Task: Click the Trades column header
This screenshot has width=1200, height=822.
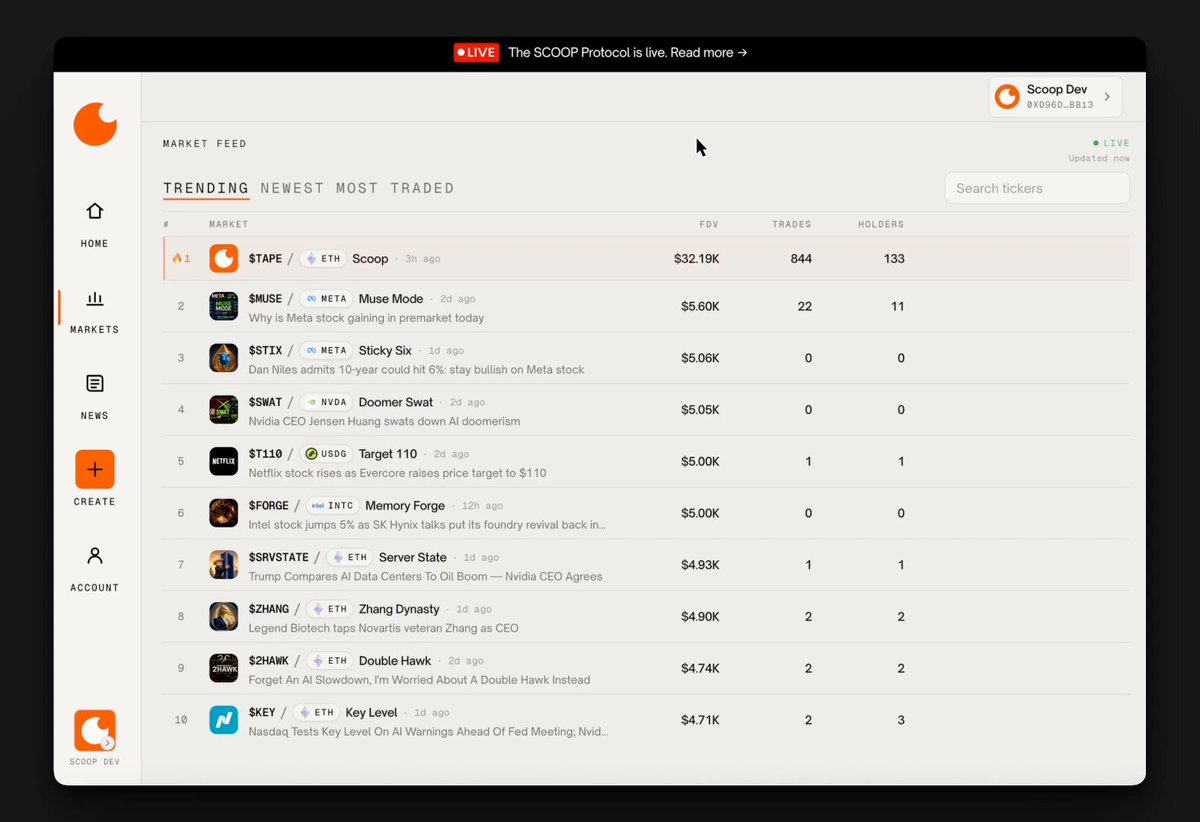Action: 792,224
